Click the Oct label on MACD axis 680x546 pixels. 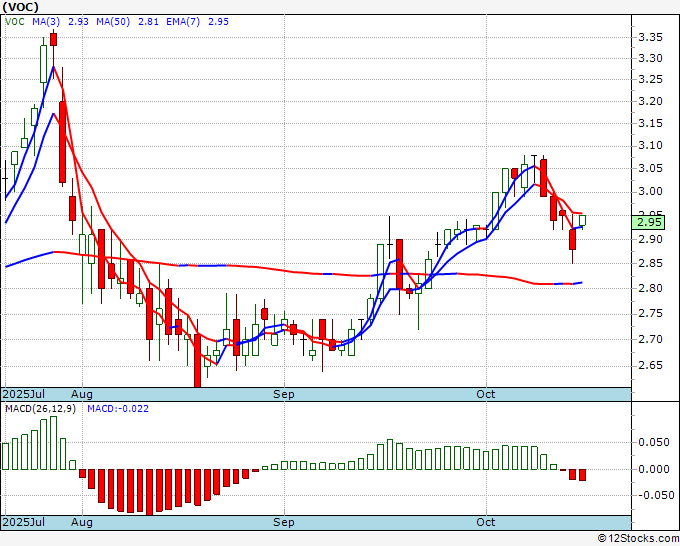click(x=486, y=522)
